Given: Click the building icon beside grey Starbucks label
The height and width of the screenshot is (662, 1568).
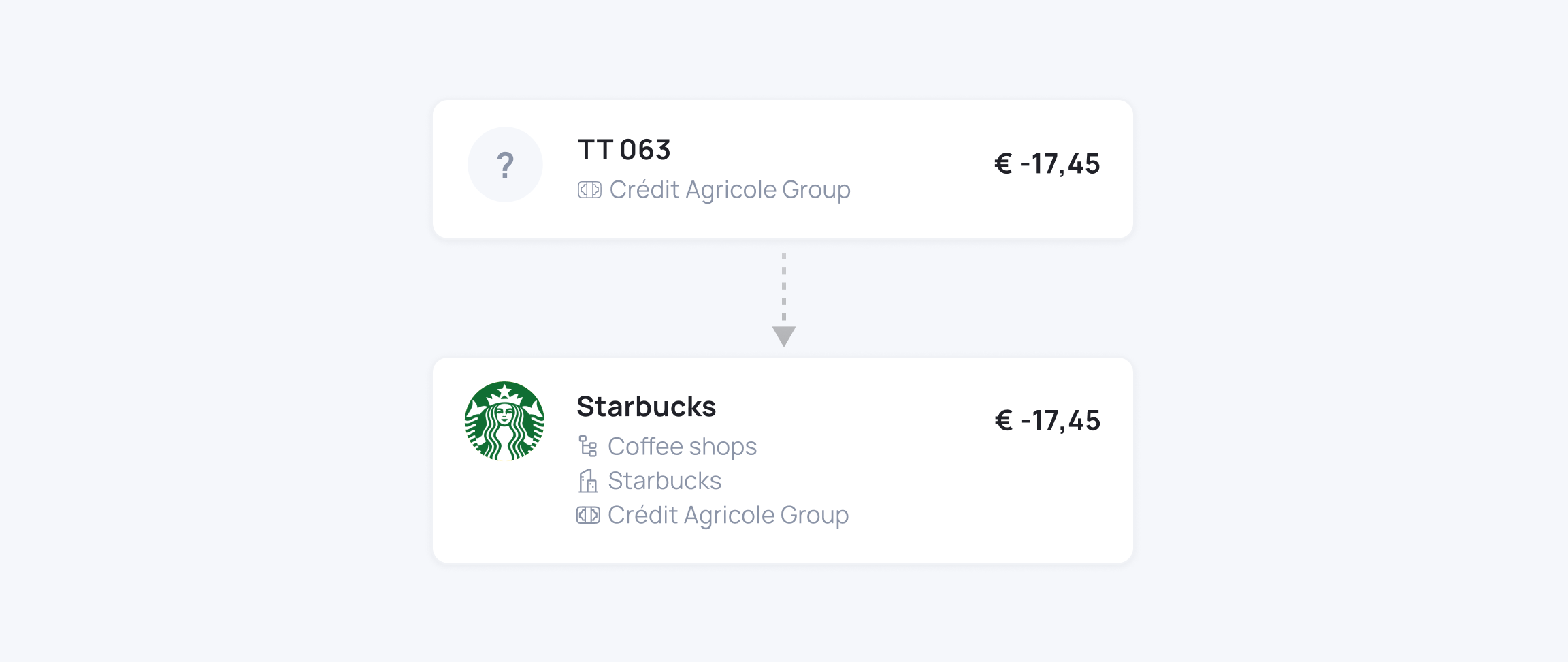Looking at the screenshot, I should (588, 481).
